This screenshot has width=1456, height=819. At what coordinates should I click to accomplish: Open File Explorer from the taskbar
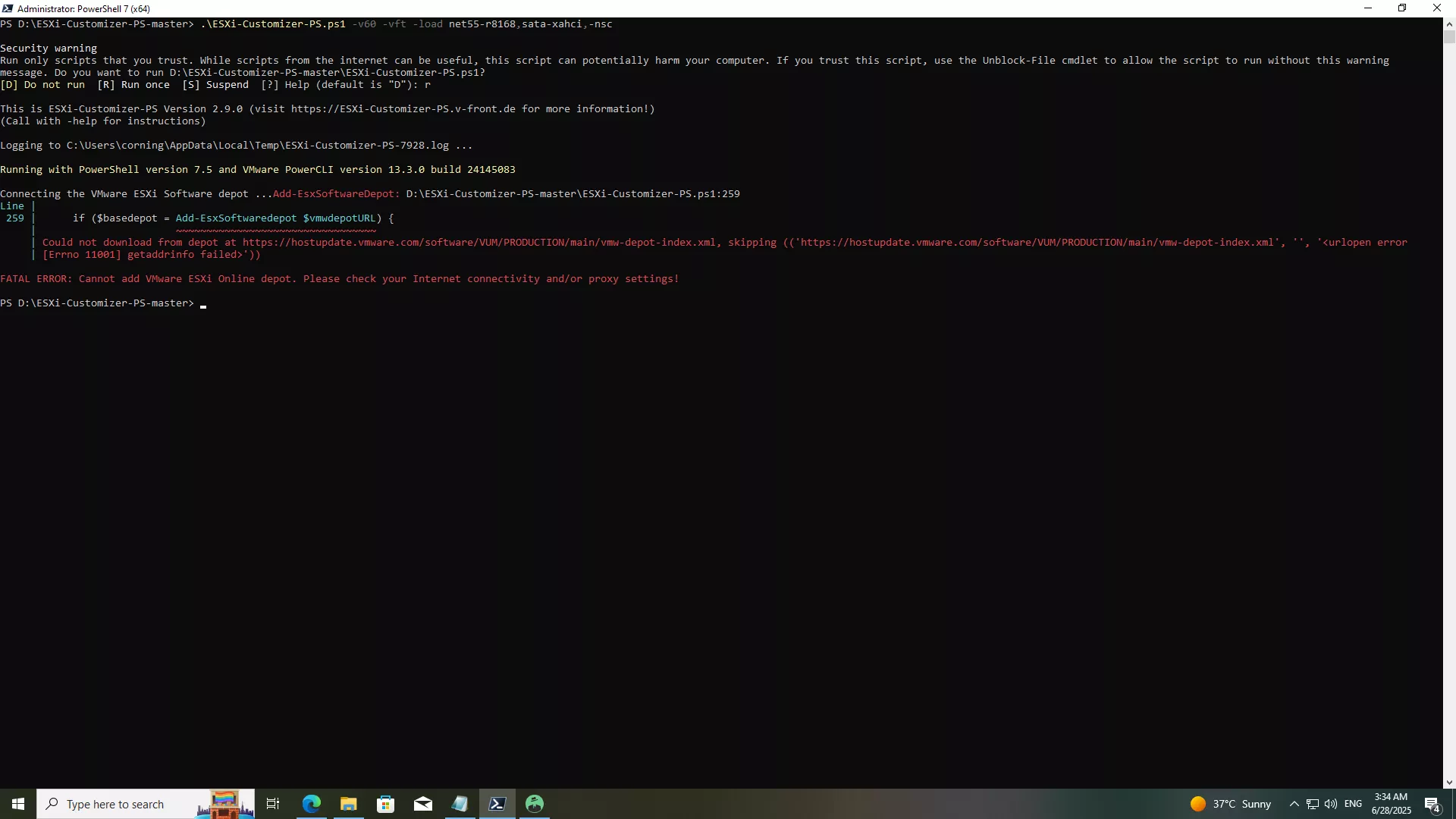pyautogui.click(x=348, y=804)
